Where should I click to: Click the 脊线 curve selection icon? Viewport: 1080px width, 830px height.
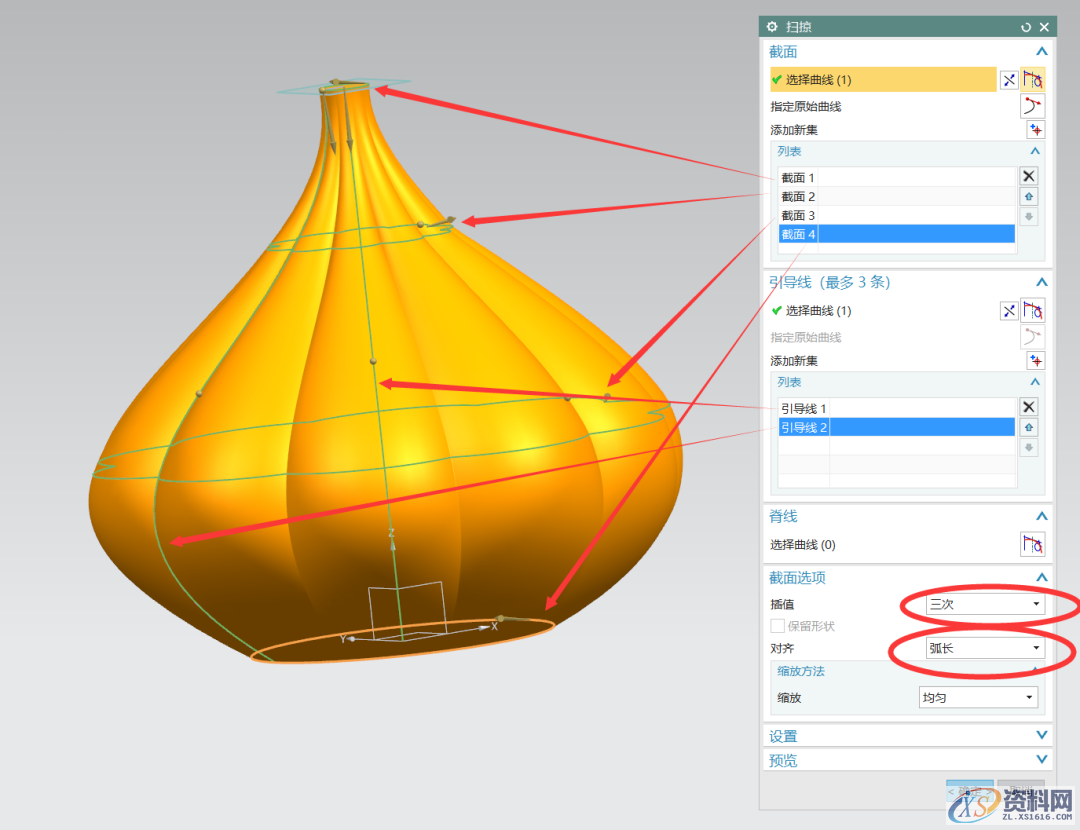coord(1033,545)
